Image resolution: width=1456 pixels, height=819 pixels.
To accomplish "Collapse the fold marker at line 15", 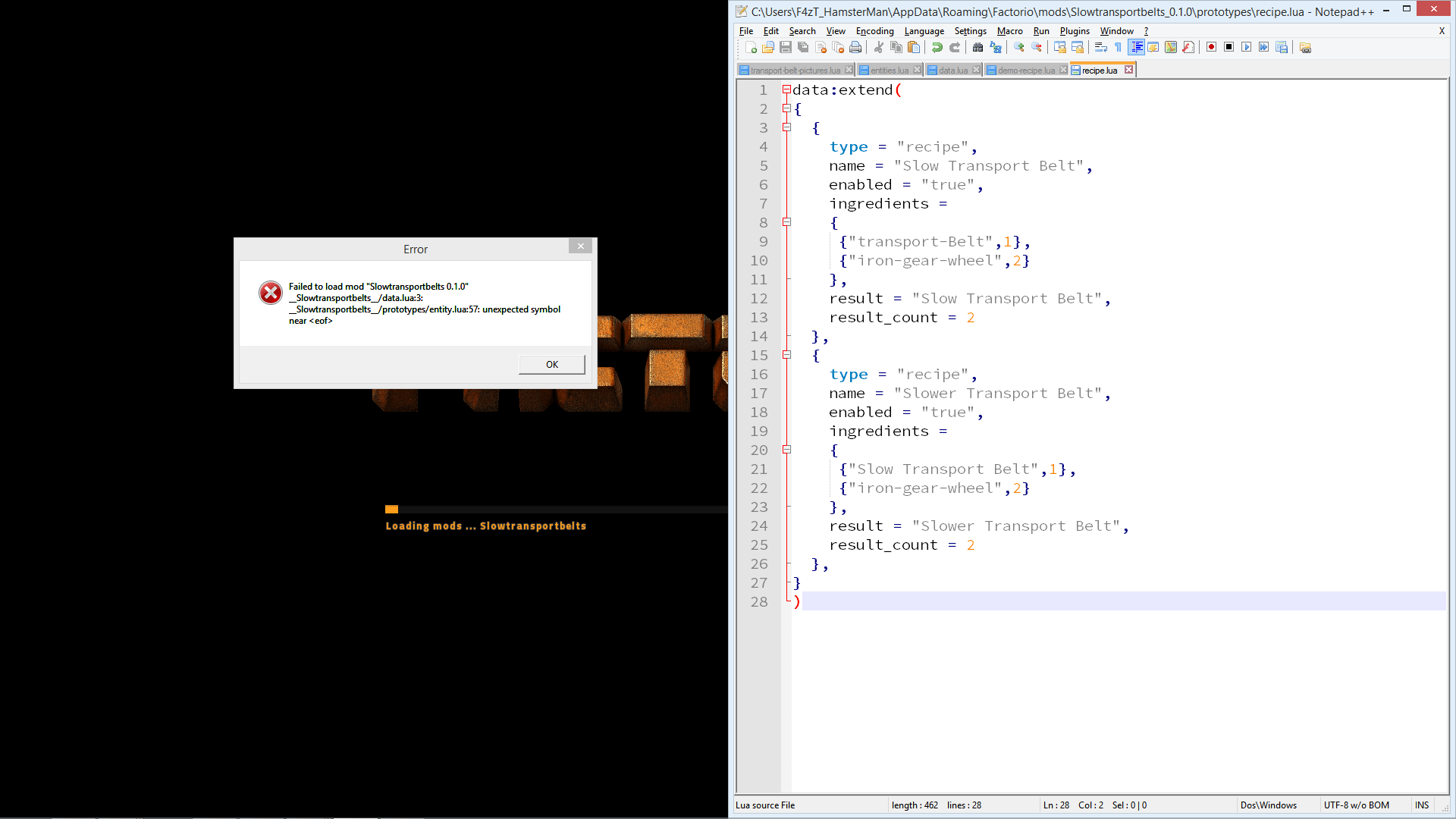I will pos(786,355).
